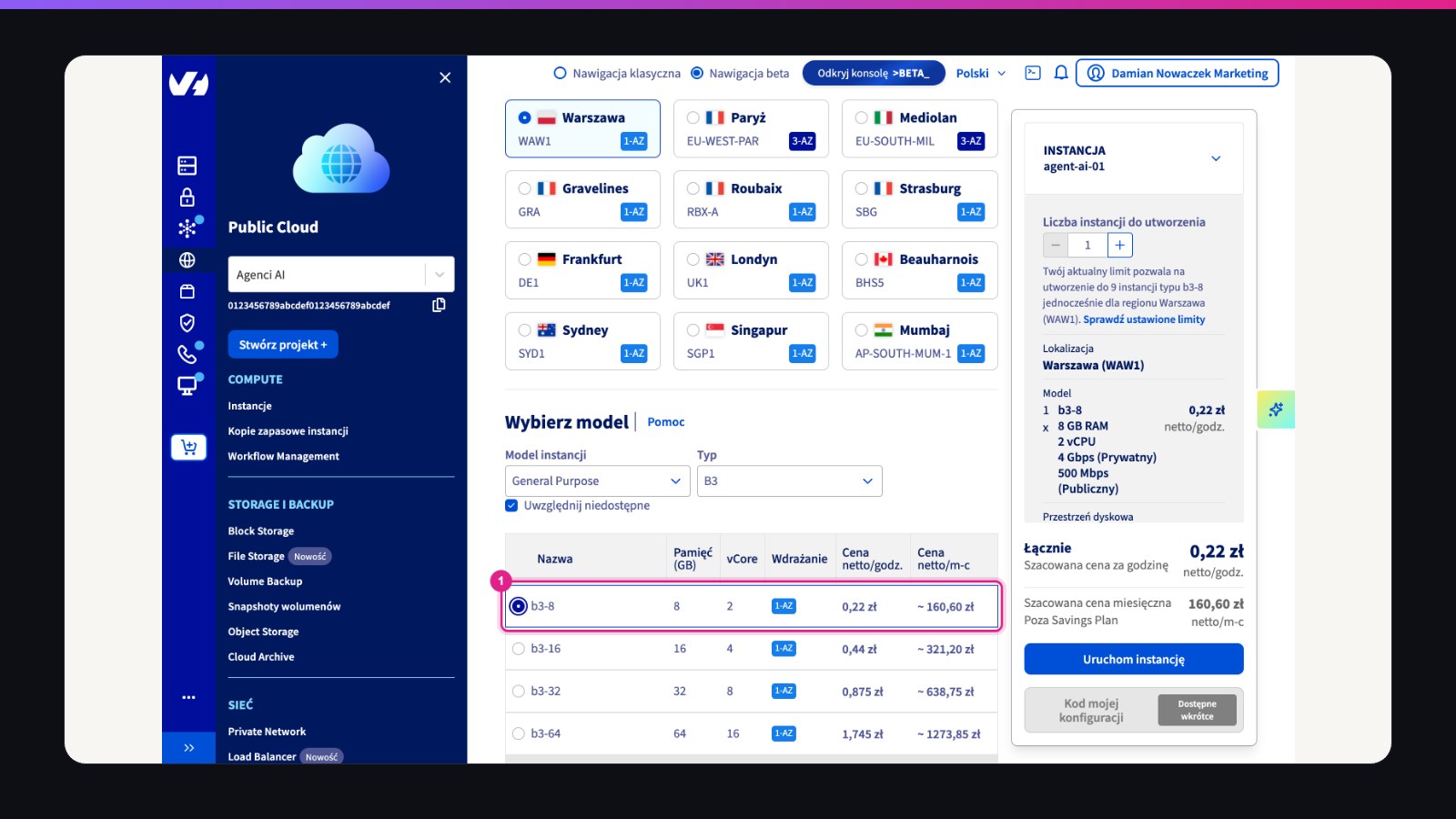Toggle Uwzględnij niedostępne checkbox

click(511, 505)
